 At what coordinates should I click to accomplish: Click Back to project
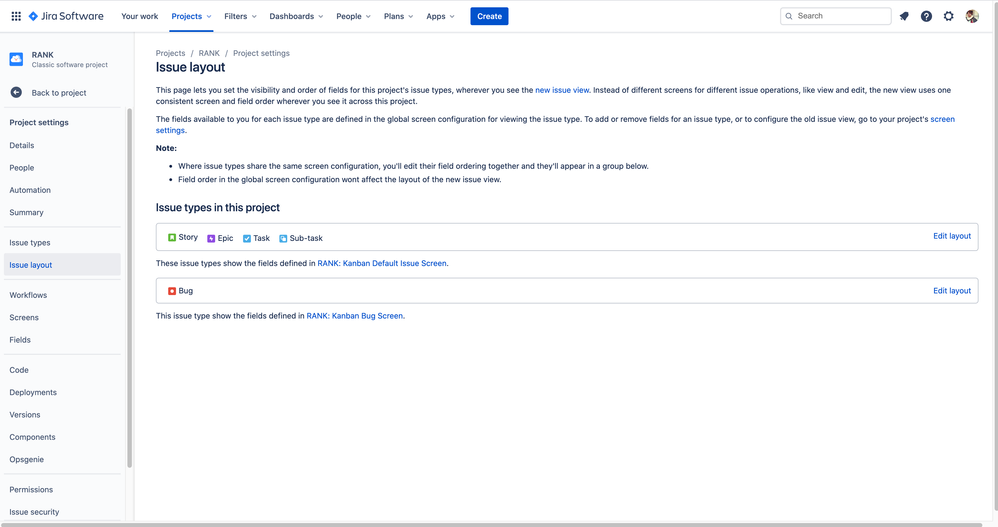pyautogui.click(x=59, y=93)
